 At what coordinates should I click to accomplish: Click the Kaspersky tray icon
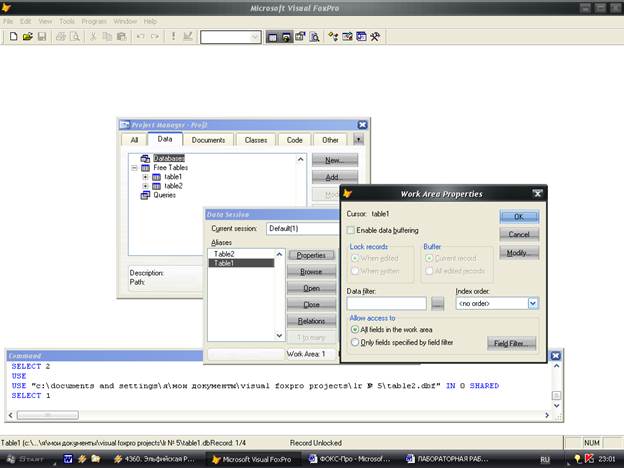[589, 459]
